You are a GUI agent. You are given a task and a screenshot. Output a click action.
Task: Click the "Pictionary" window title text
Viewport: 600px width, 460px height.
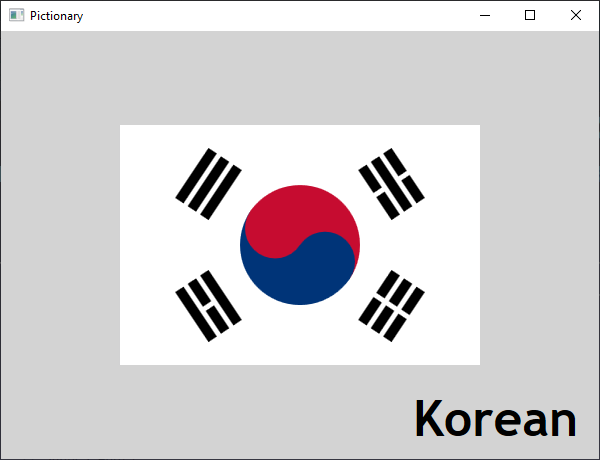point(56,16)
